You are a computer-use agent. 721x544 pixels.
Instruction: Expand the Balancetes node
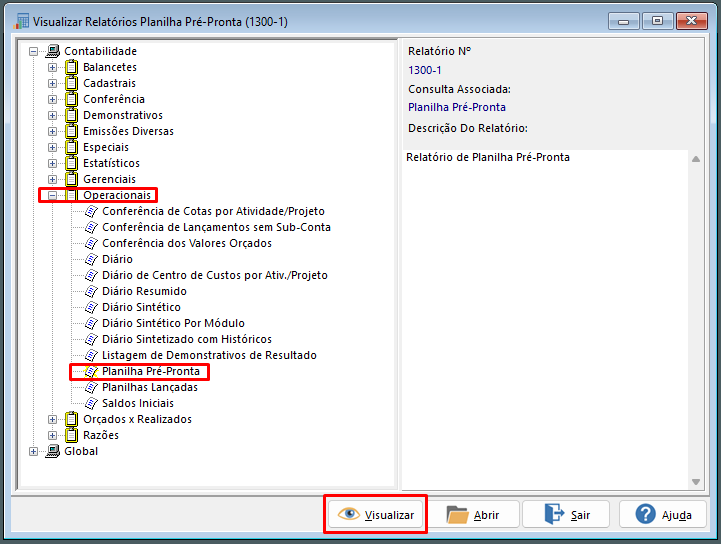52,68
